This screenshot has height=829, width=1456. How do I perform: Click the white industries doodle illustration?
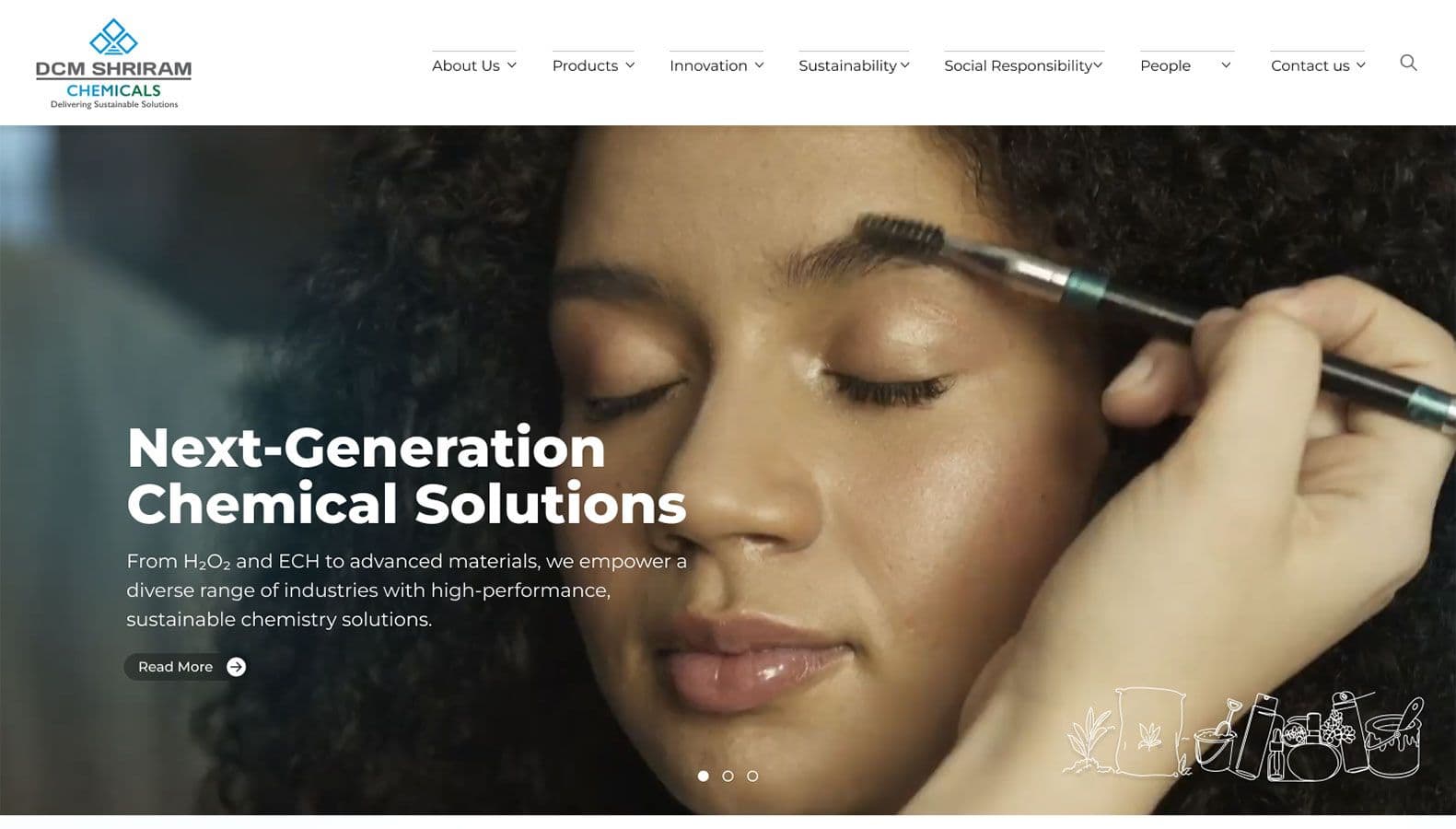pyautogui.click(x=1243, y=734)
